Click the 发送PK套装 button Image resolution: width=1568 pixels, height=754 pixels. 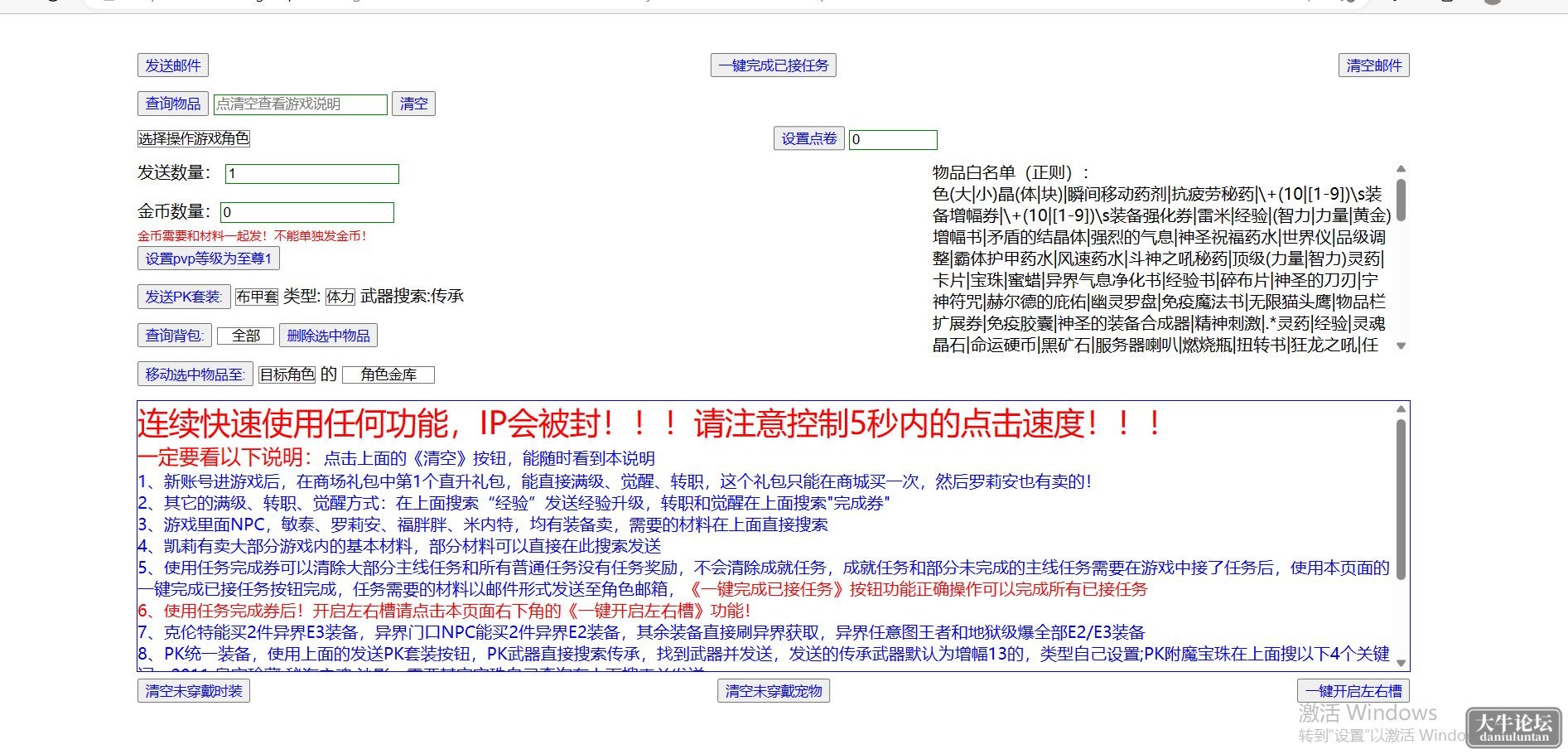pos(184,297)
